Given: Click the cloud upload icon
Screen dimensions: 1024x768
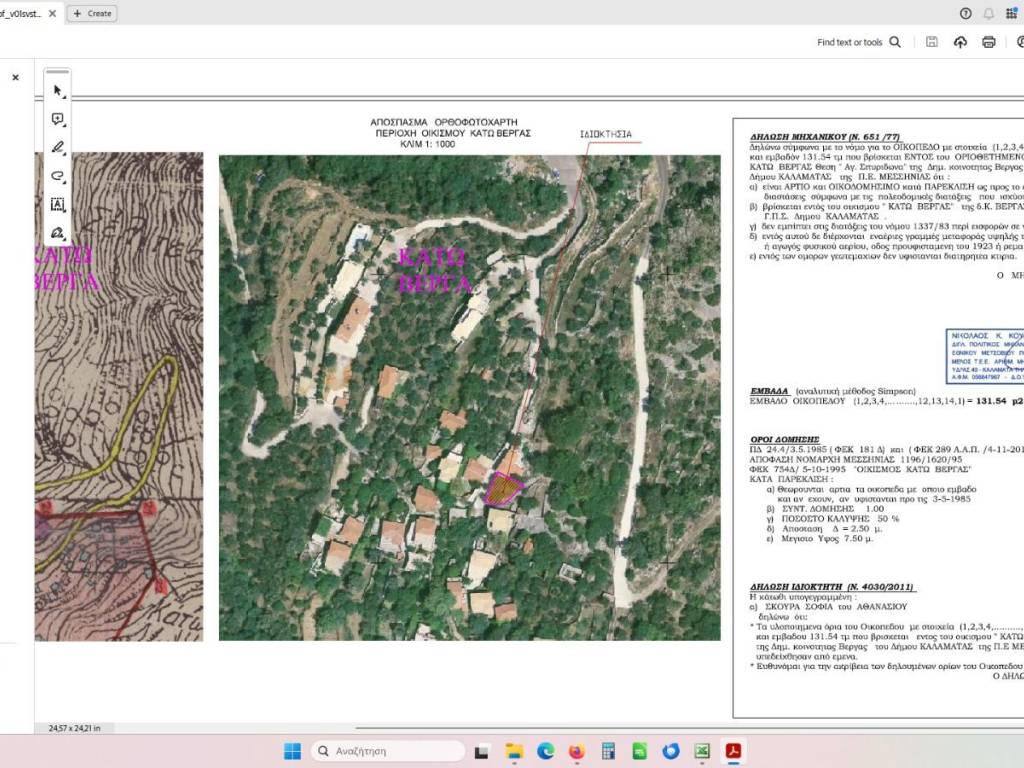Looking at the screenshot, I should 961,42.
